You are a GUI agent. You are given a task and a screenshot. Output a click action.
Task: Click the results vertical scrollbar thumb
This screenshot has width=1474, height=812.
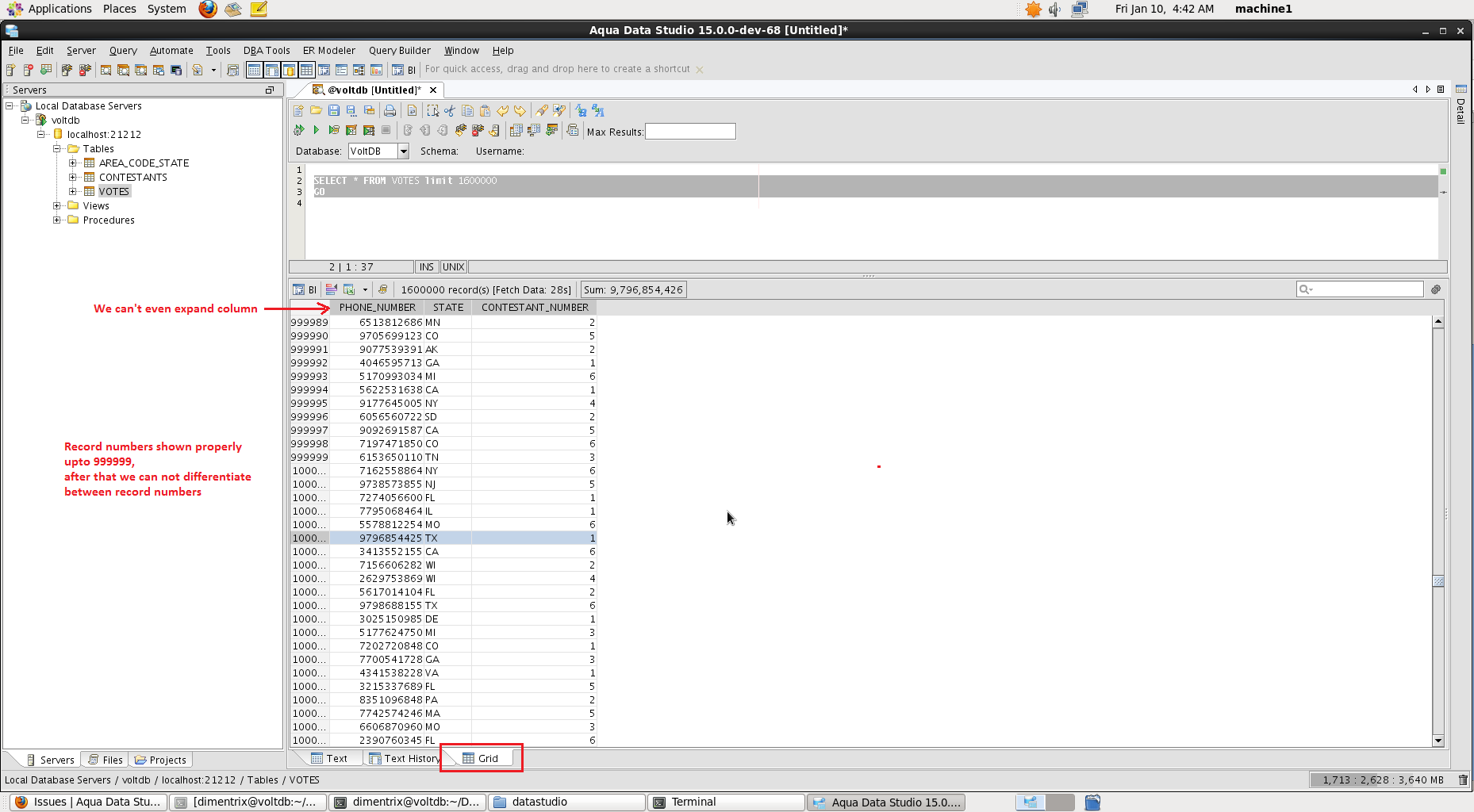point(1438,581)
